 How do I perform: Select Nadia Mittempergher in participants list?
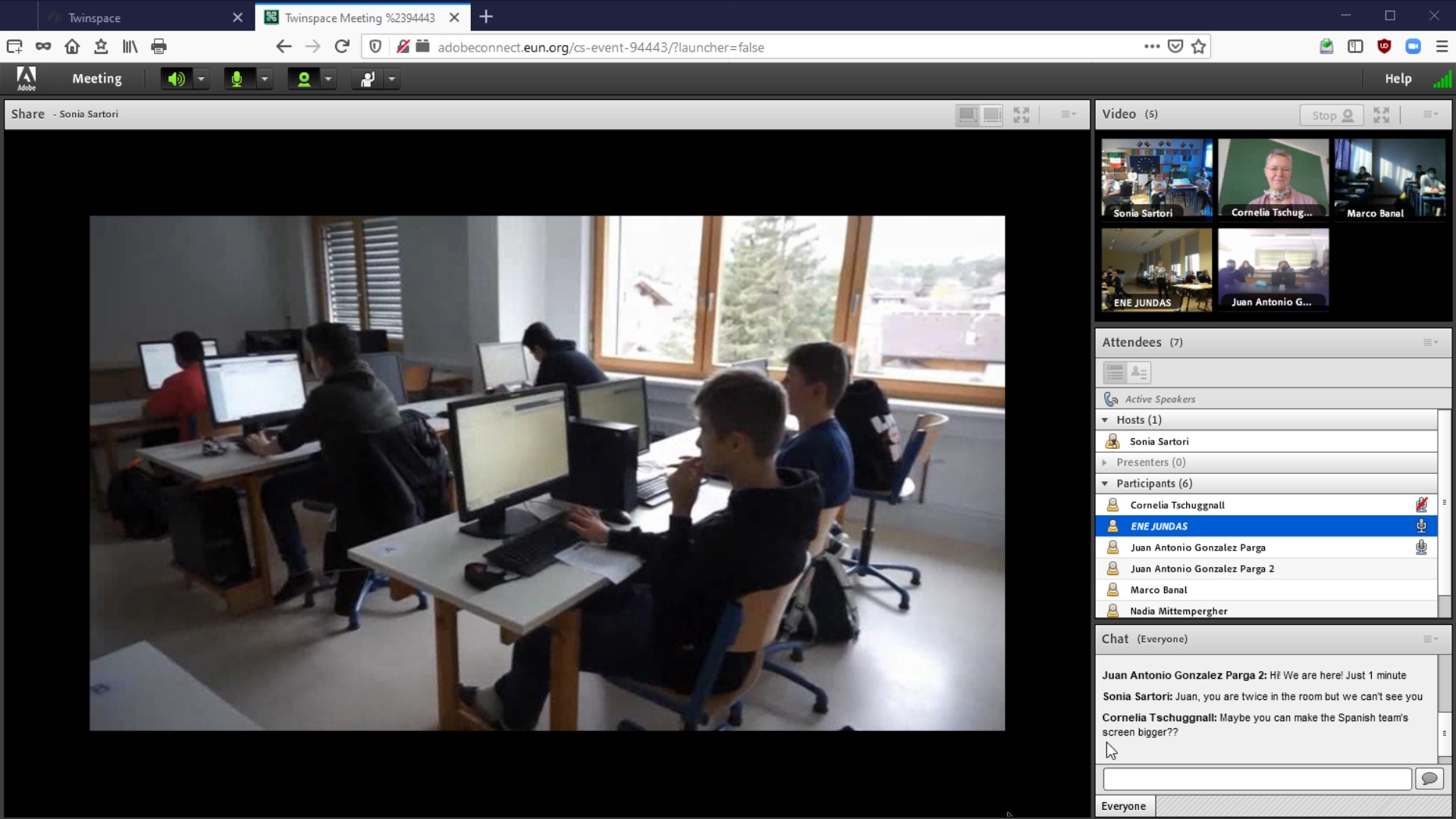[x=1266, y=610]
